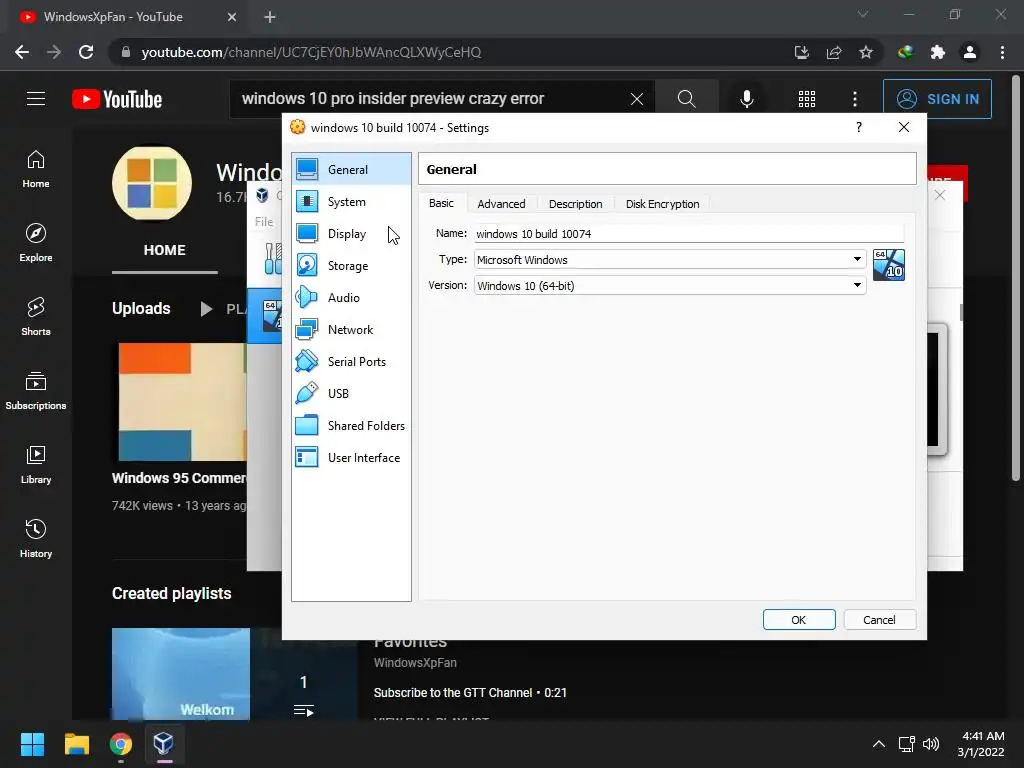Expand the Type dropdown
The height and width of the screenshot is (768, 1024).
[857, 259]
